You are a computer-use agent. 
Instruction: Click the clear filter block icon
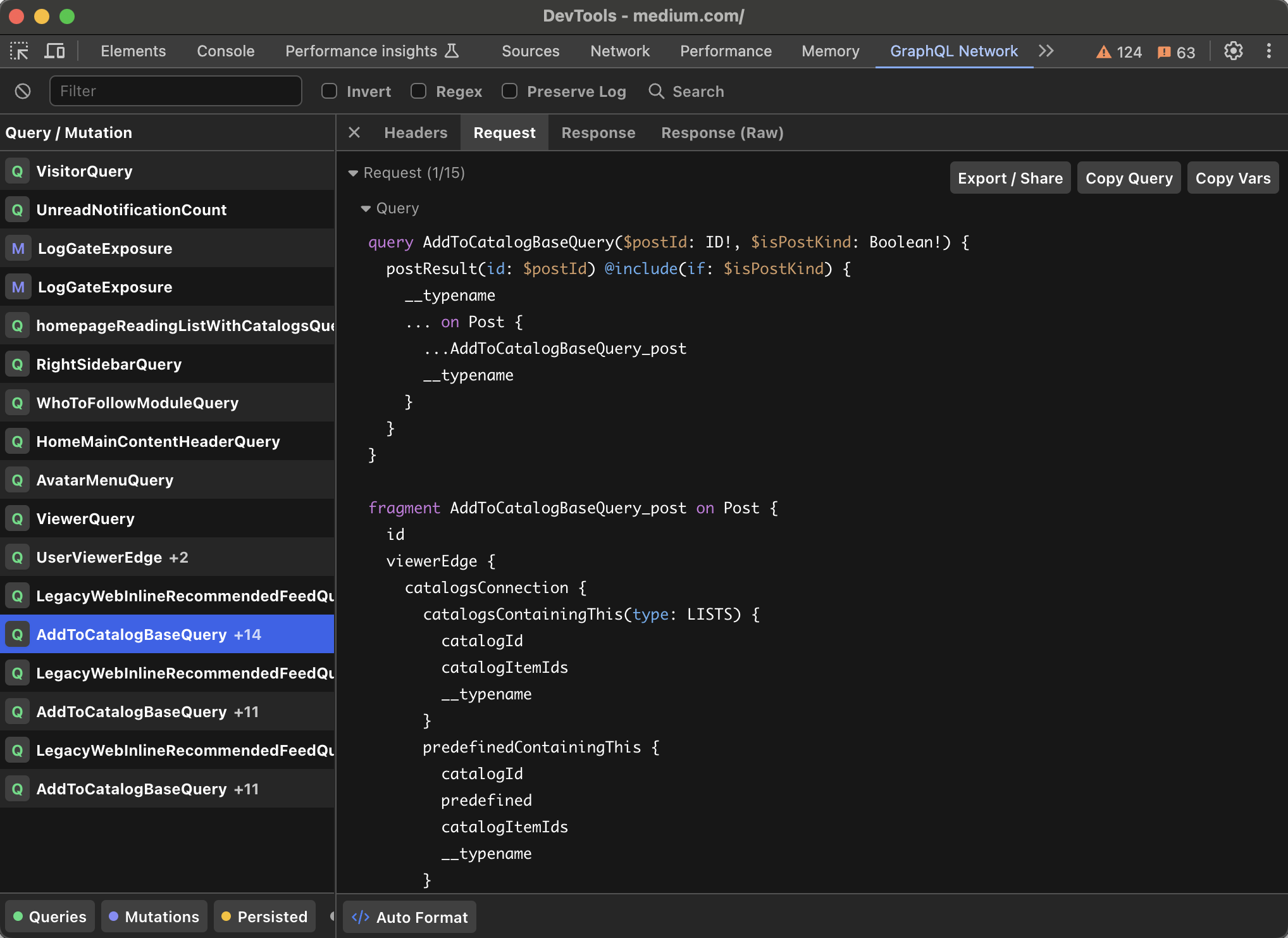click(23, 91)
